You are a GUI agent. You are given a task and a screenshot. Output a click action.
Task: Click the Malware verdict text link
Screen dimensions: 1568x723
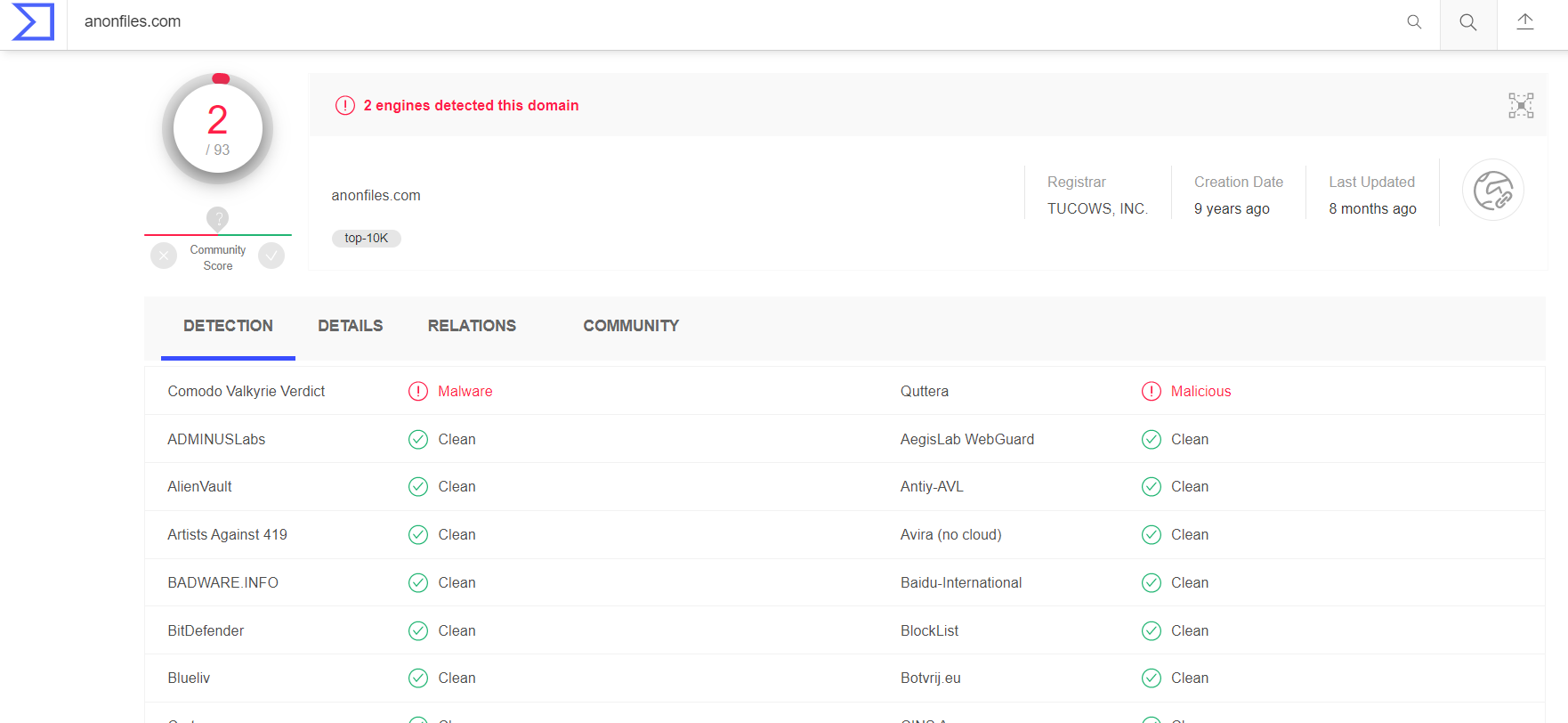(465, 392)
